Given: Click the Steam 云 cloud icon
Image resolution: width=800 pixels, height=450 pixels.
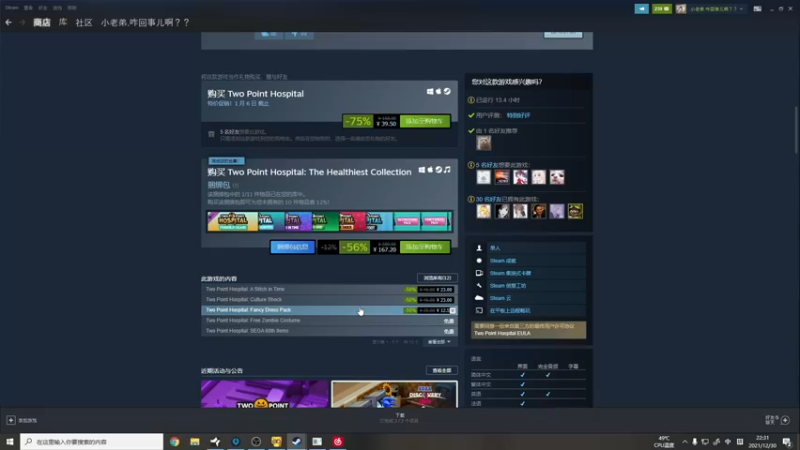Looking at the screenshot, I should click(479, 298).
